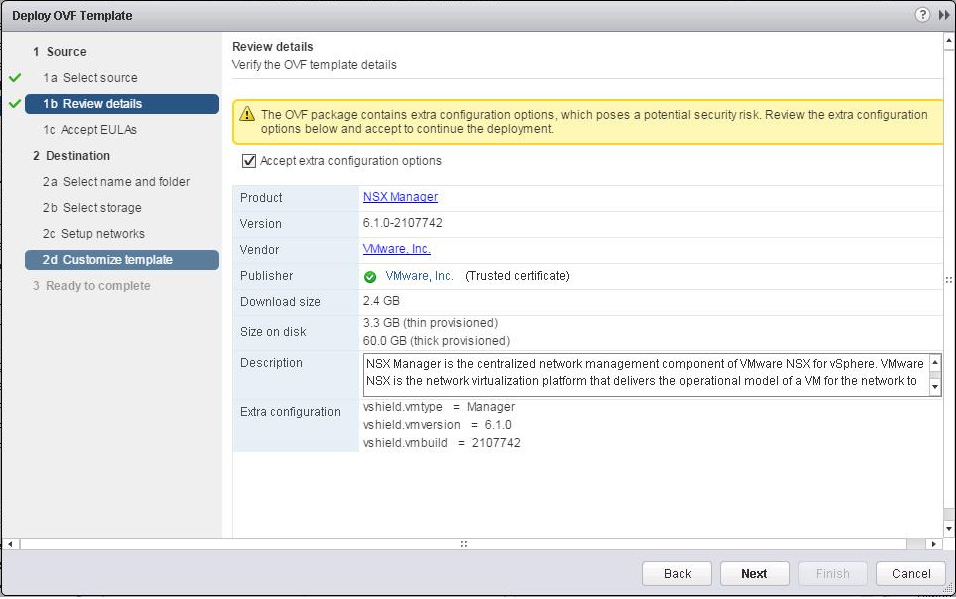Open the VMware, Inc. vendor link
956x599 pixels.
pos(396,249)
